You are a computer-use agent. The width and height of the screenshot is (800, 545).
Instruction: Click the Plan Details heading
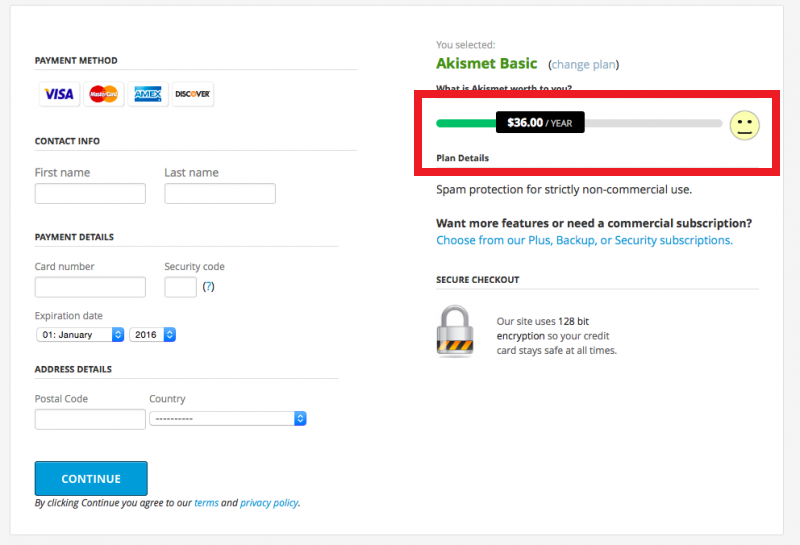click(x=462, y=158)
